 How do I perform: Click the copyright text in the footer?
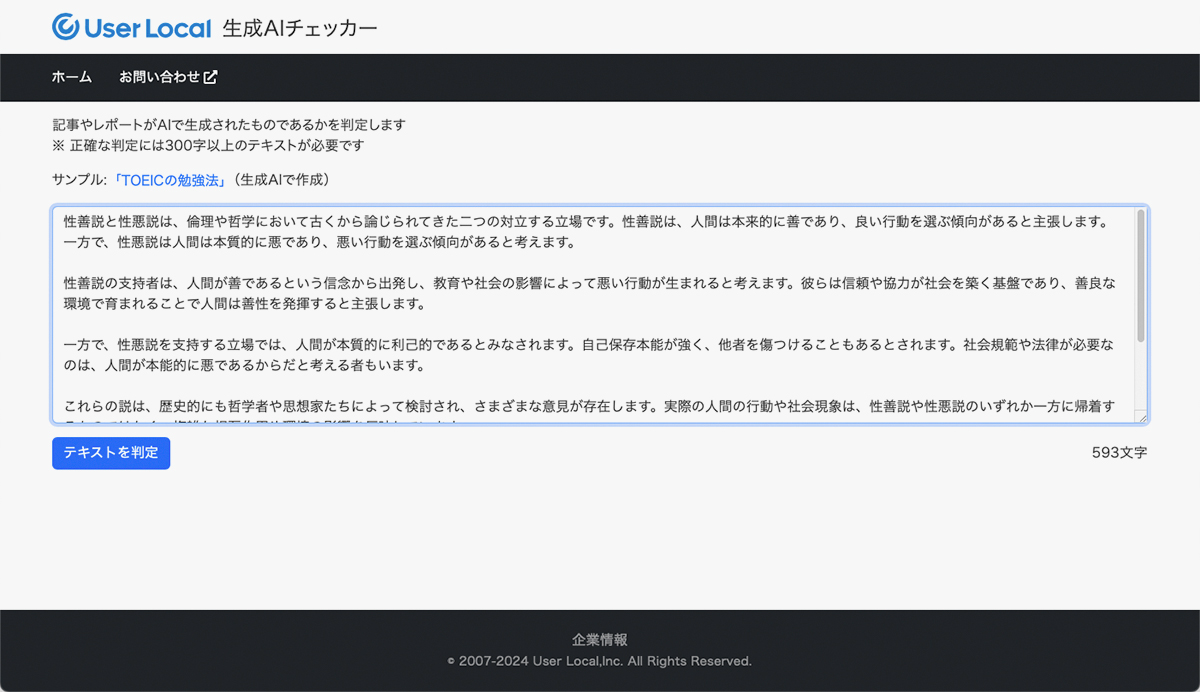600,661
